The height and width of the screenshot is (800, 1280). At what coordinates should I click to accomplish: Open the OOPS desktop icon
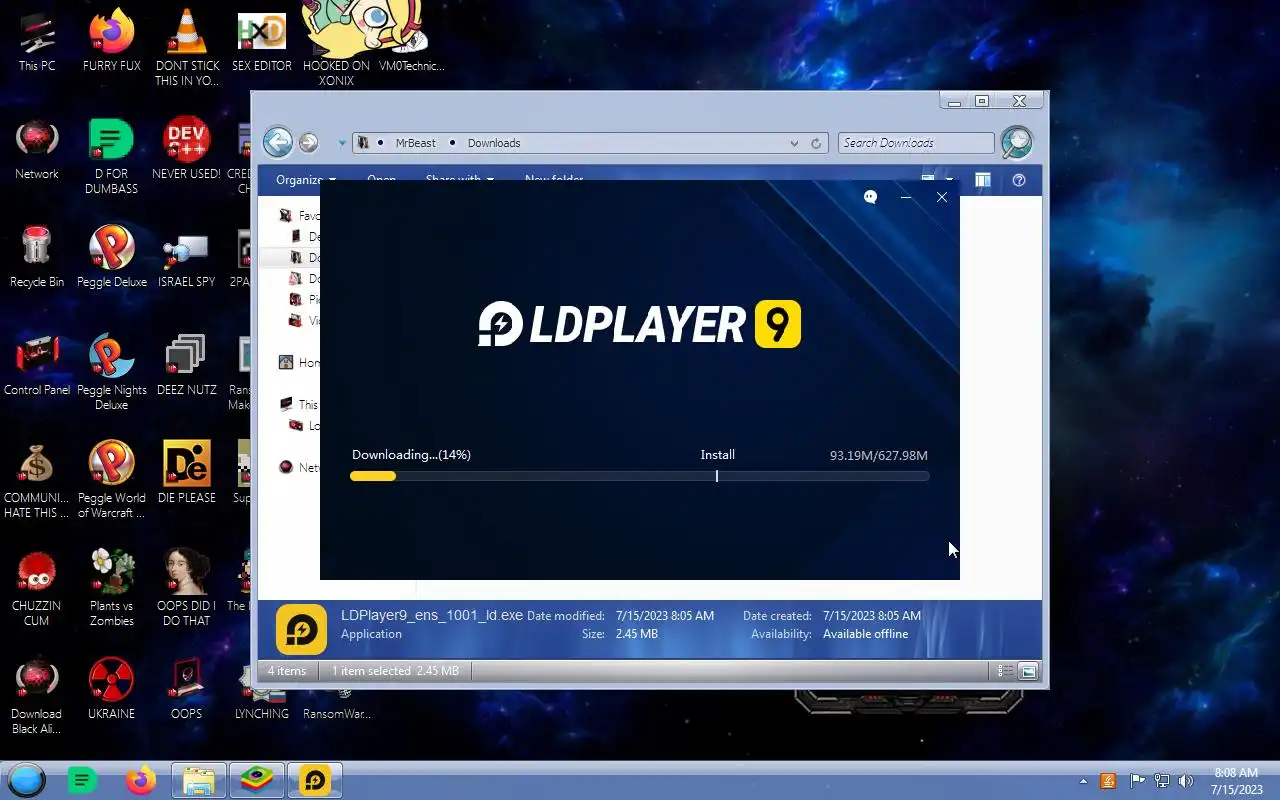coord(187,688)
